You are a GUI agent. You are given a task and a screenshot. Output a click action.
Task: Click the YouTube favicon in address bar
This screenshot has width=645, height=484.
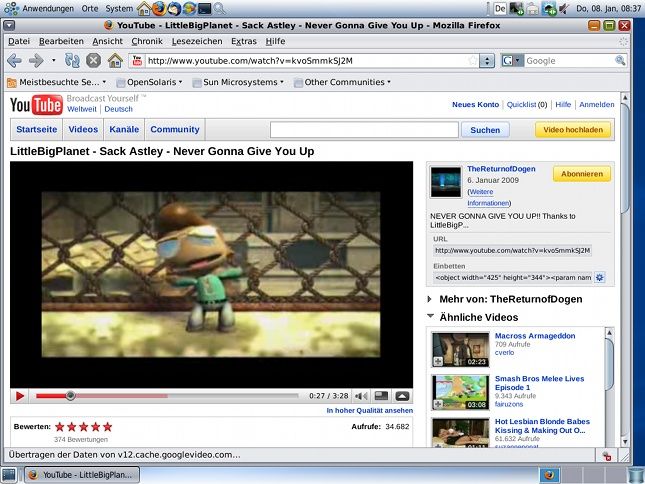pyautogui.click(x=137, y=61)
